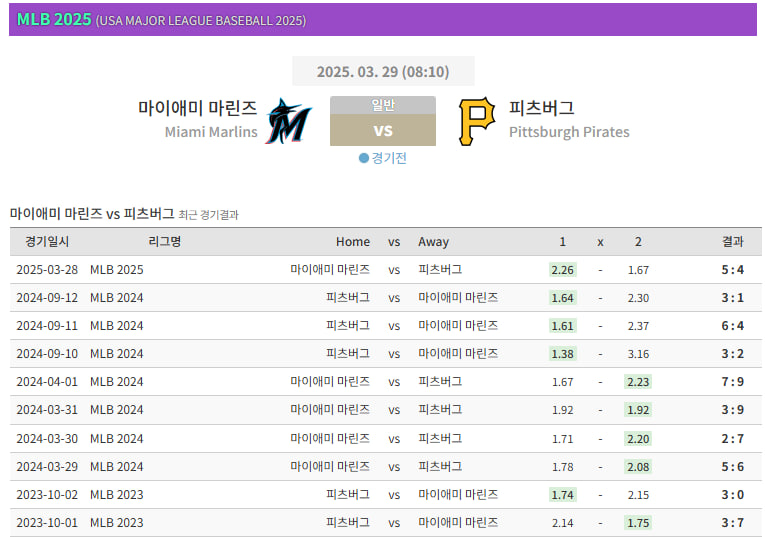Click the 7:9 result of 2024-04-01 game
The image size is (765, 537).
click(x=732, y=382)
